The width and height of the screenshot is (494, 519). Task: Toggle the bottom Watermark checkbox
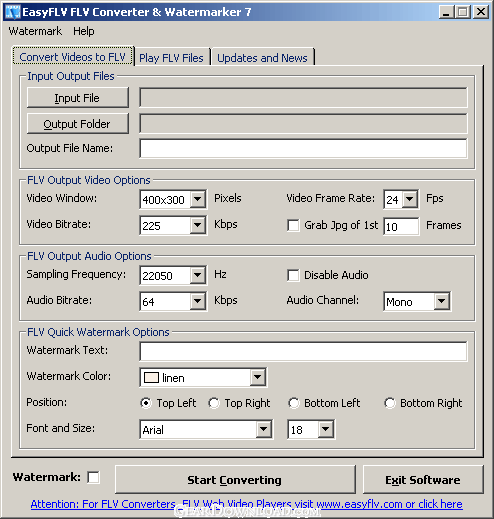93,477
